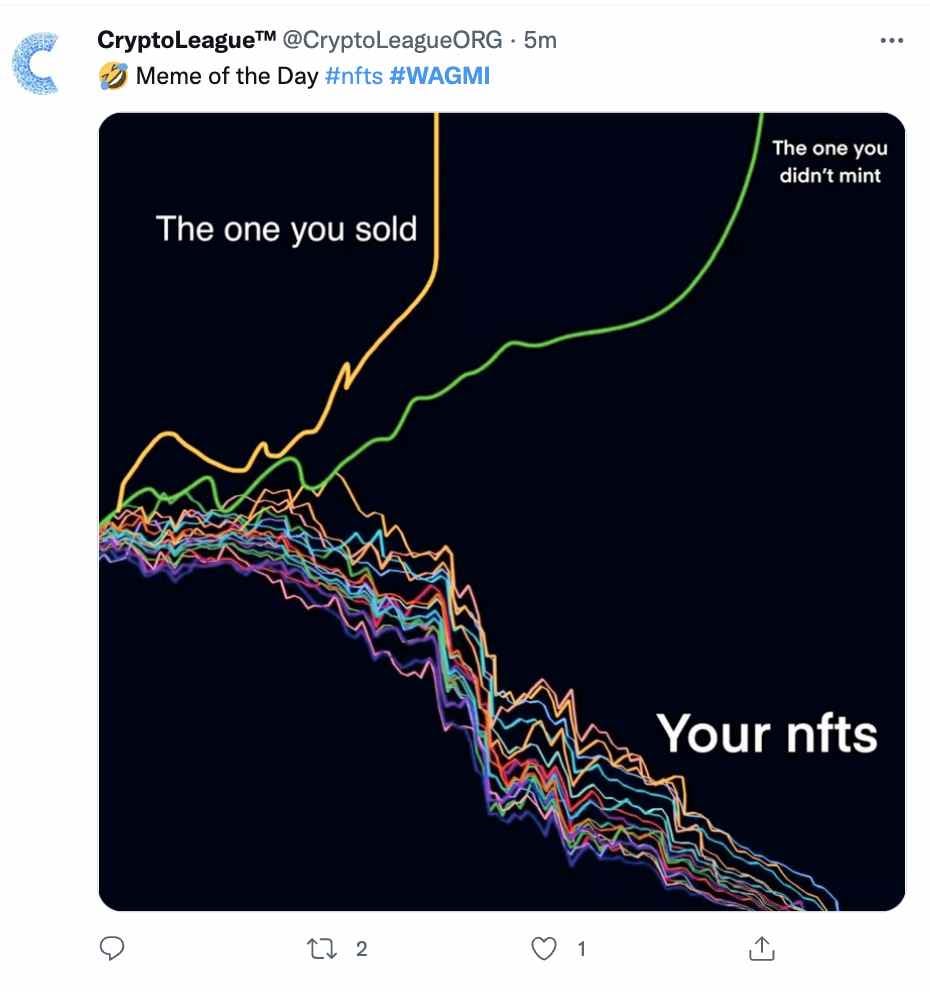Click the like count 1

[x=581, y=948]
